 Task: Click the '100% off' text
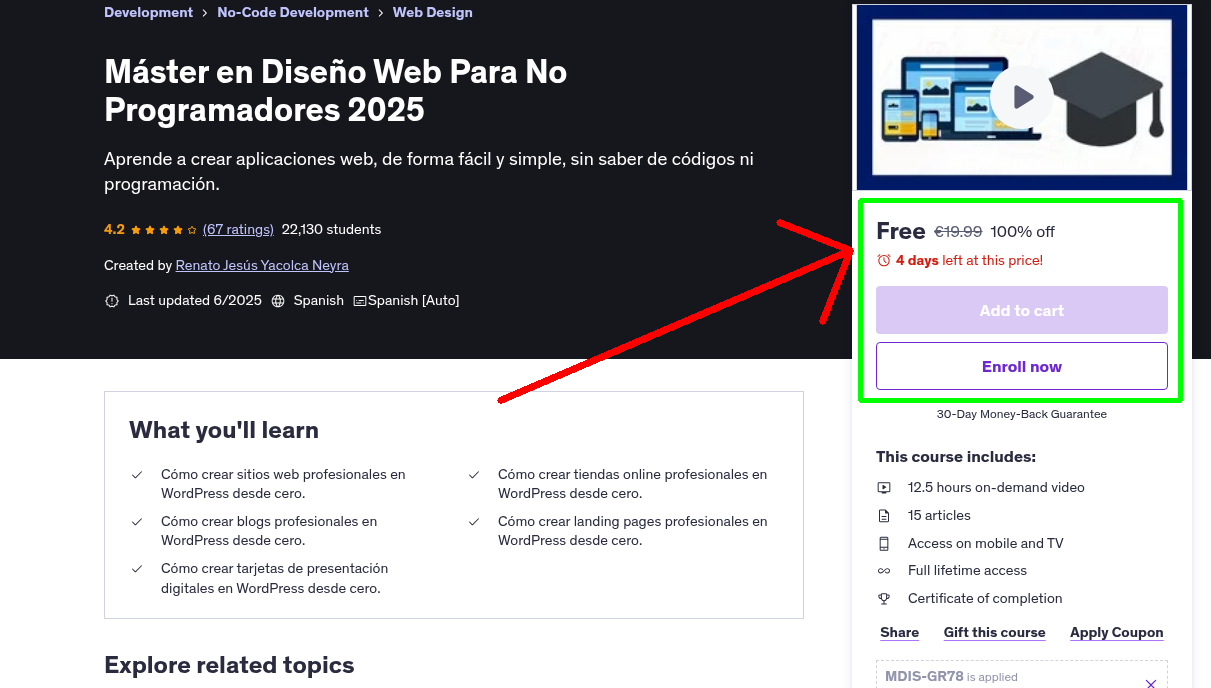click(1022, 232)
